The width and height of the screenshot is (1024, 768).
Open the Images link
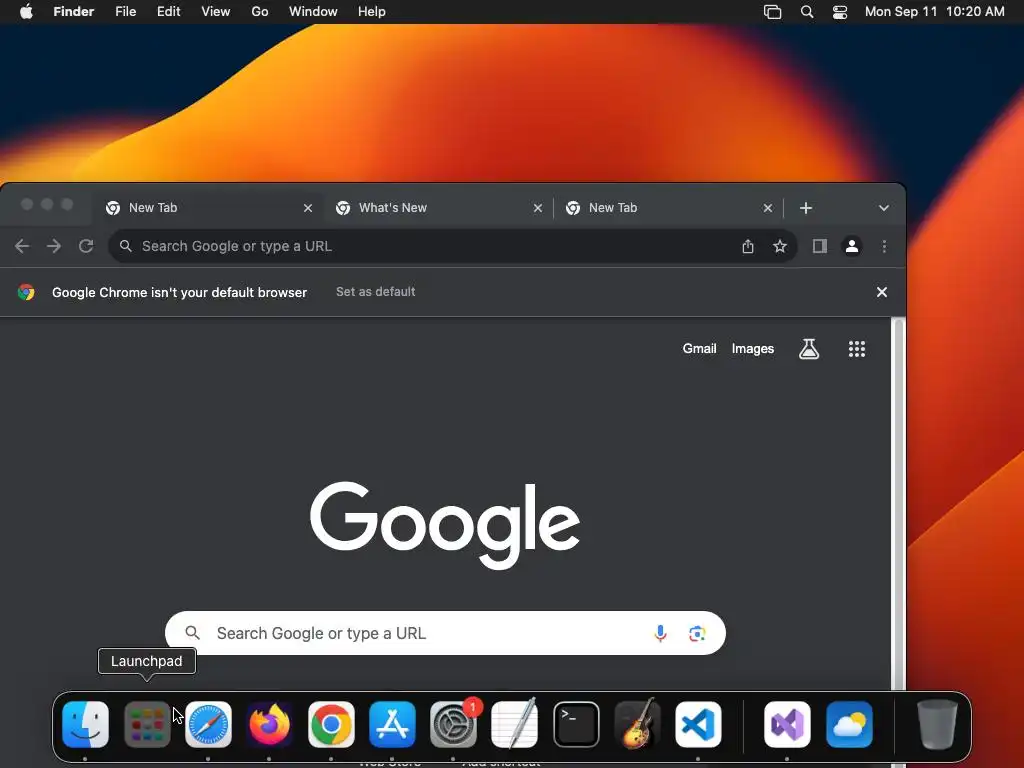(x=752, y=349)
